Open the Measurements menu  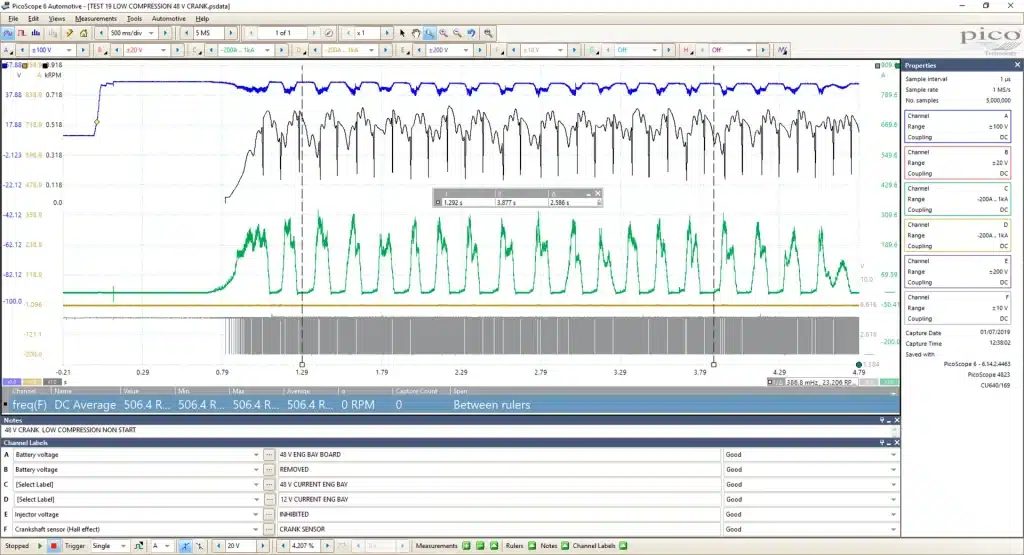coord(95,19)
